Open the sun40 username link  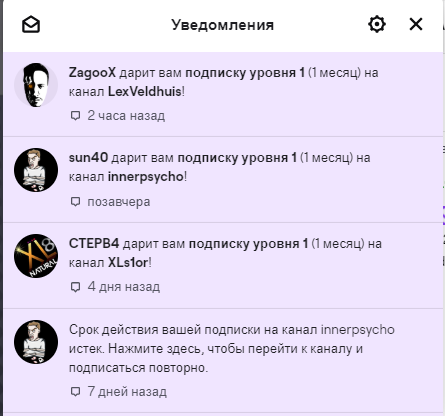[88, 157]
